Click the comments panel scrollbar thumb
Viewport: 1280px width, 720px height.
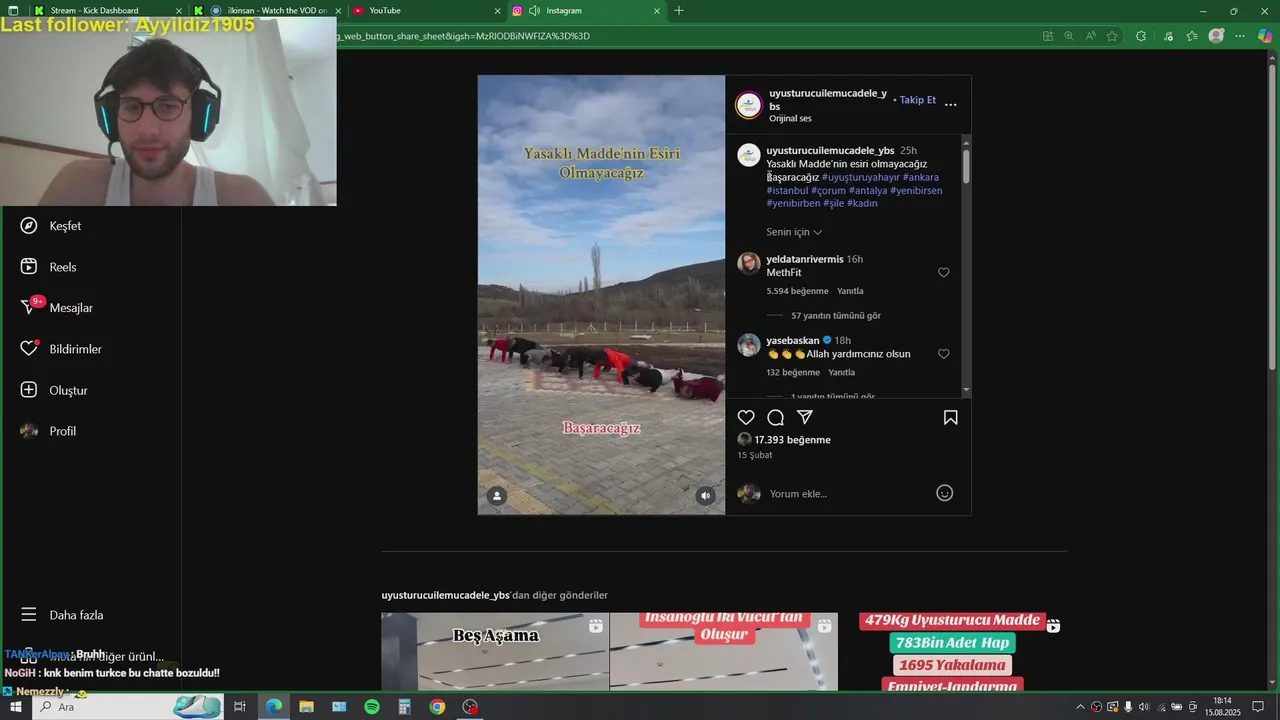pos(966,165)
